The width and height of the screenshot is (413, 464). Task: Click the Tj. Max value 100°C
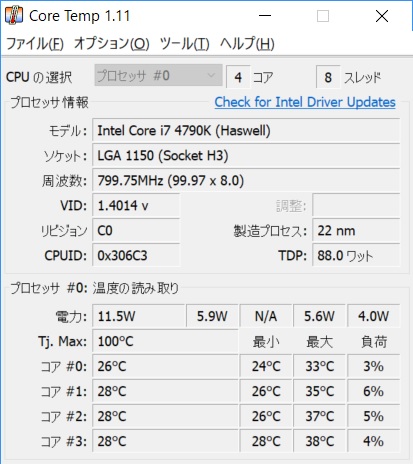click(165, 341)
